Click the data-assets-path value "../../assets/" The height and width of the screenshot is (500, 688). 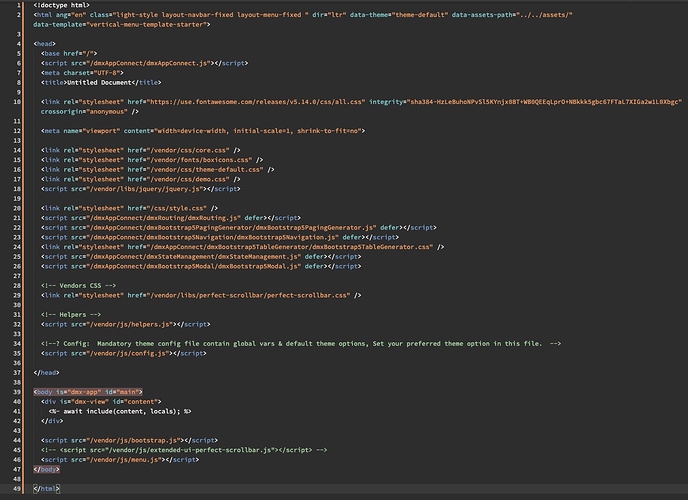[x=544, y=15]
